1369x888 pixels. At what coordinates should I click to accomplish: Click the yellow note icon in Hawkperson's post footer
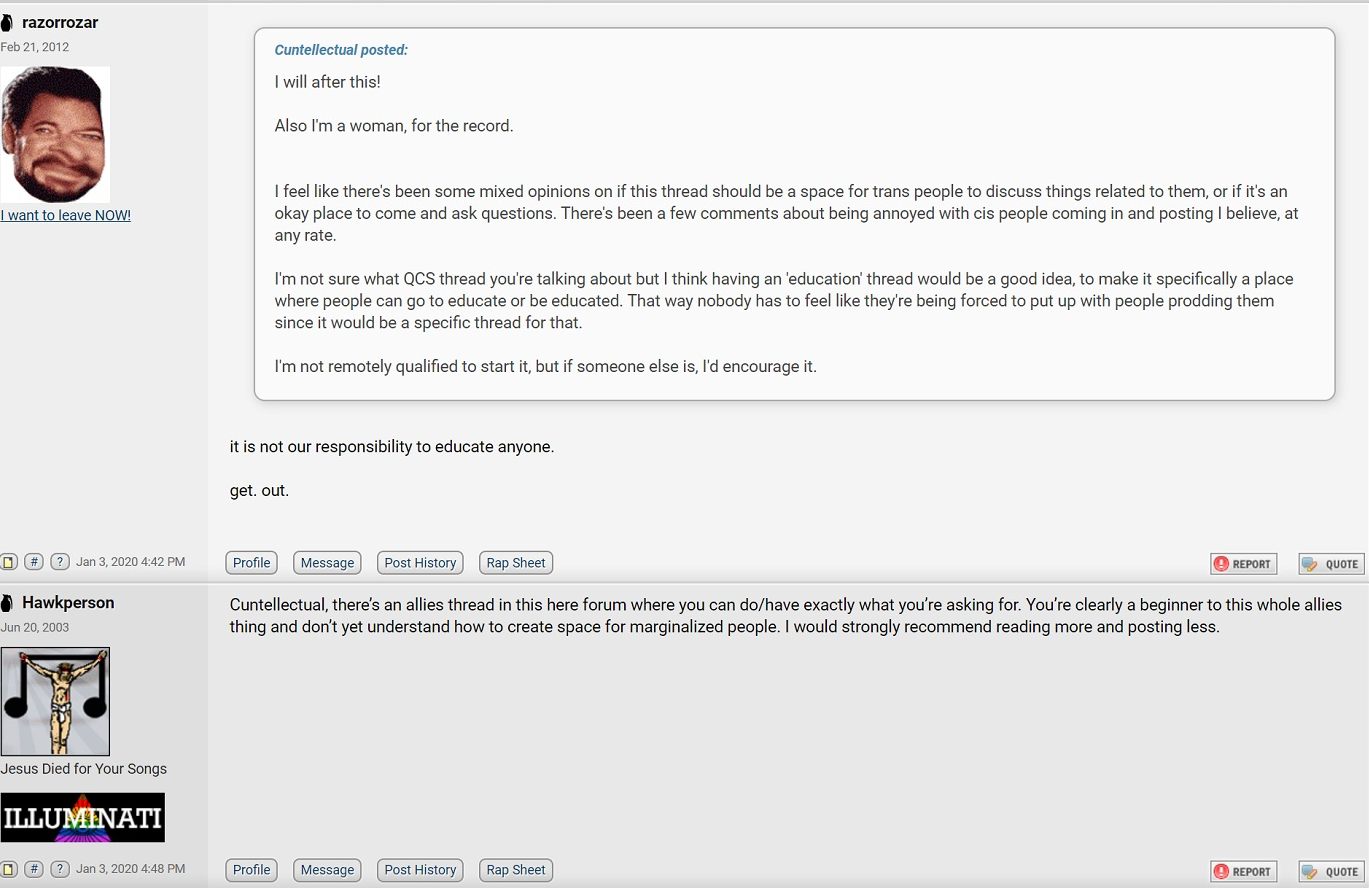point(9,869)
